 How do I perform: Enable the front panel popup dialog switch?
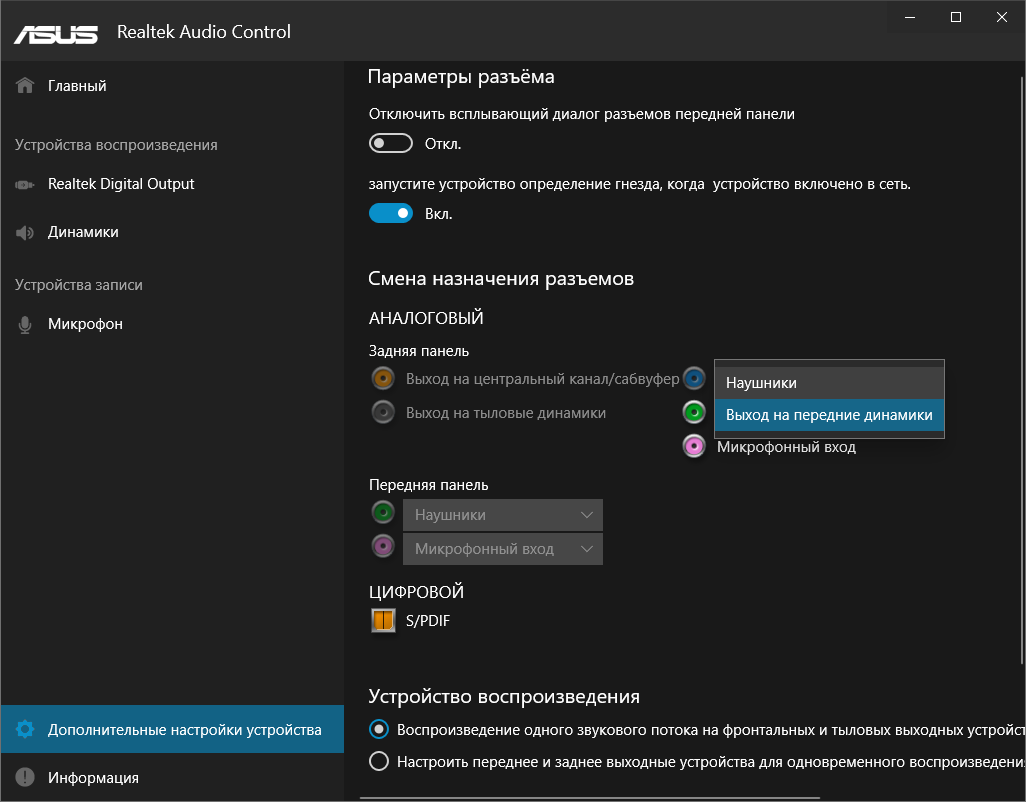click(390, 142)
